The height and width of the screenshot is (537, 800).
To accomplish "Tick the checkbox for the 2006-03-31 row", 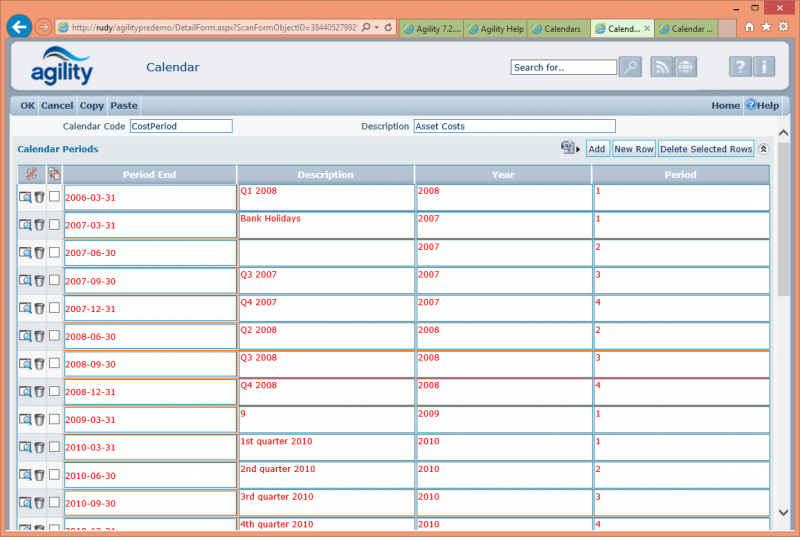I will click(x=54, y=197).
